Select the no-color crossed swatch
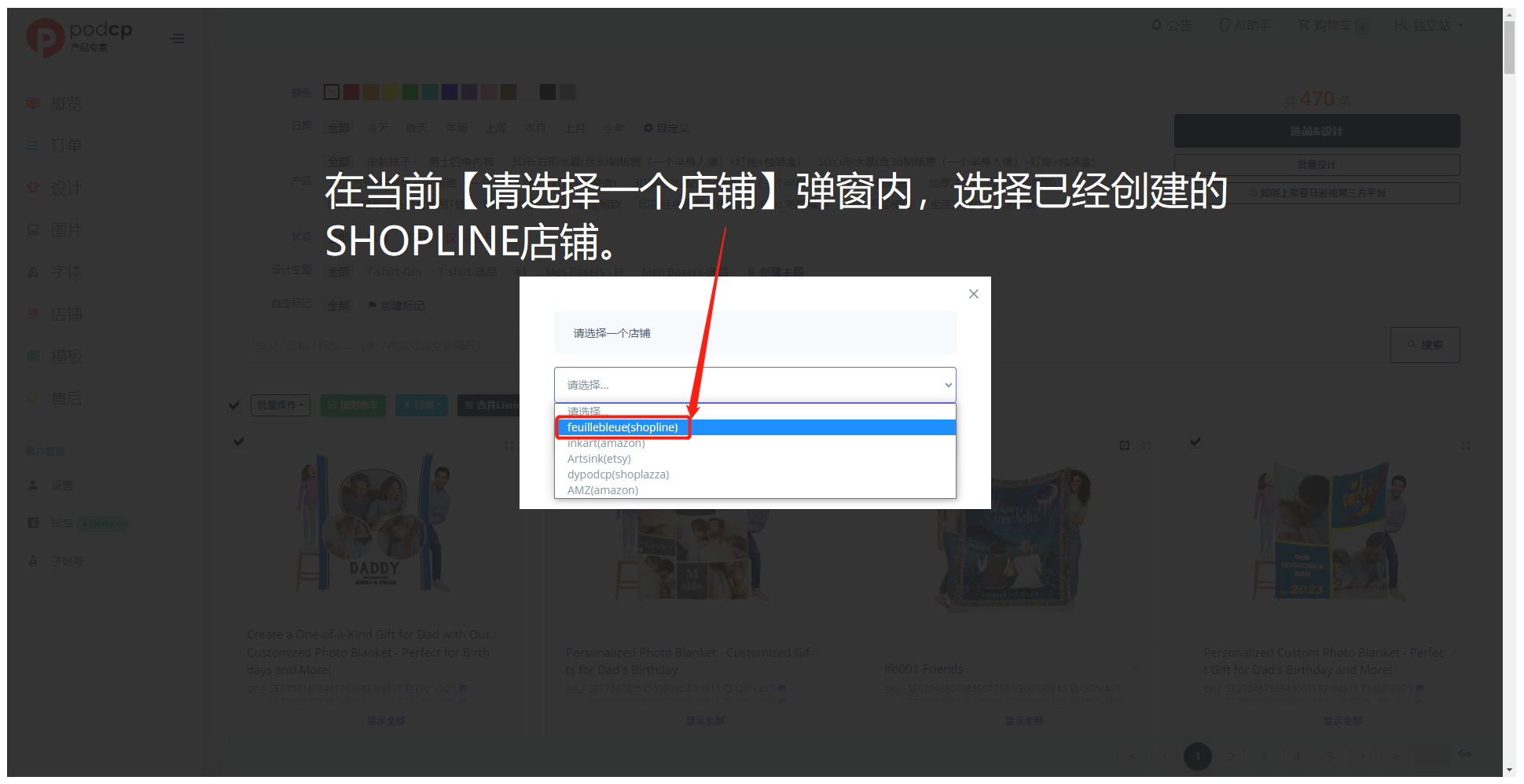 [x=332, y=92]
